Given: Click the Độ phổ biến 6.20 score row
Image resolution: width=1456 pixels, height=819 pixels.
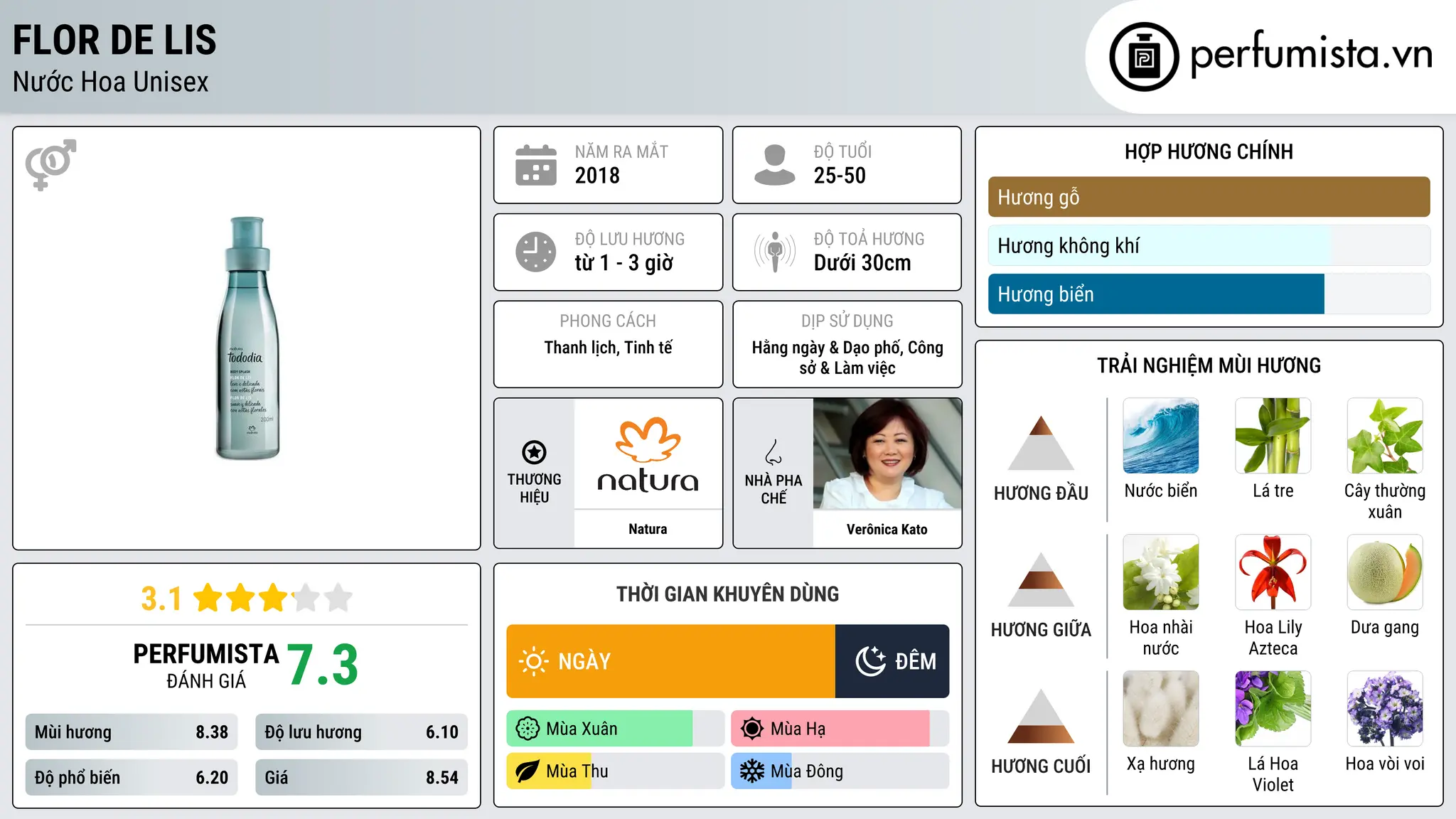Looking at the screenshot, I should coord(132,778).
